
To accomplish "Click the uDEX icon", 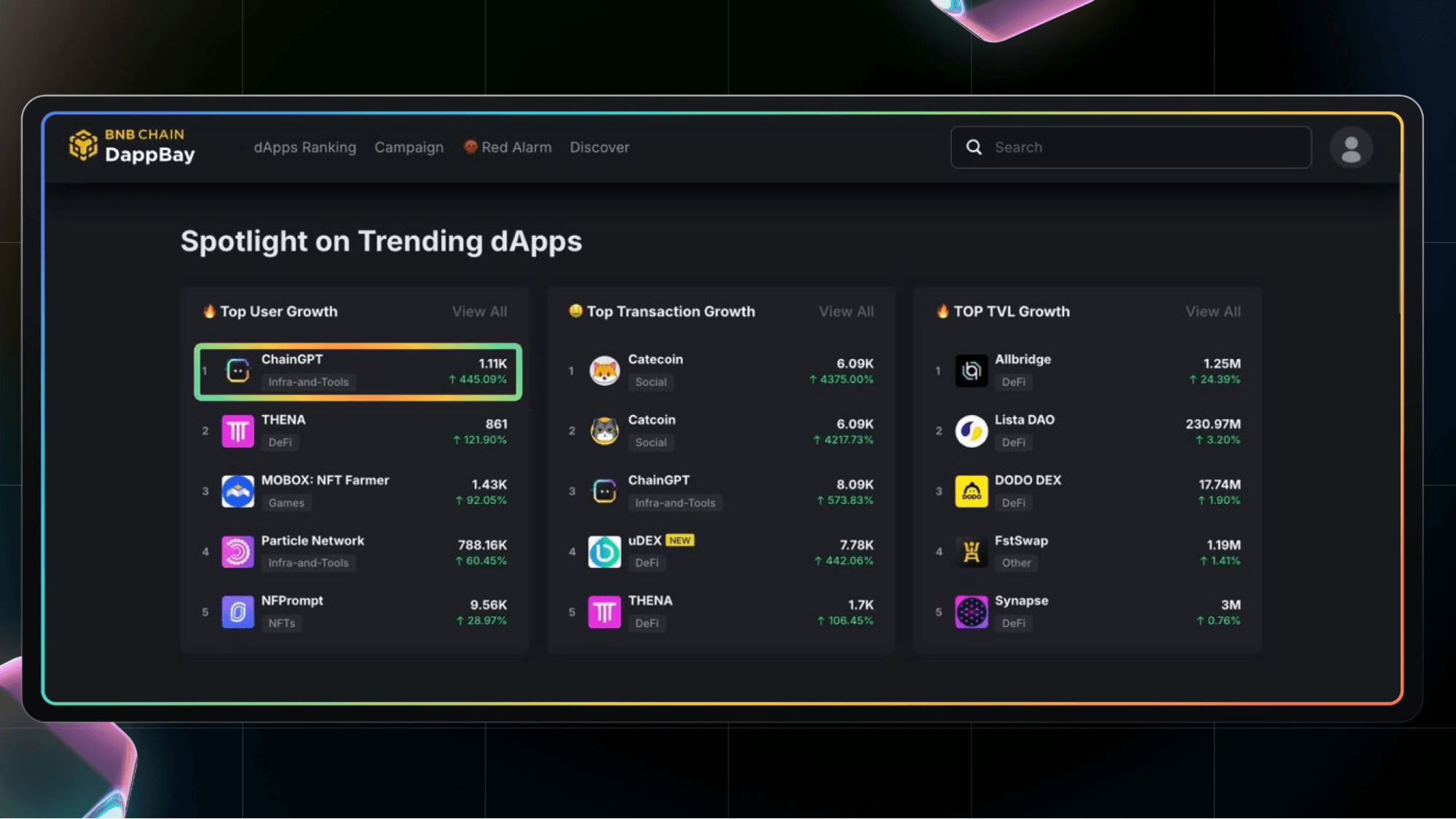I will (605, 552).
